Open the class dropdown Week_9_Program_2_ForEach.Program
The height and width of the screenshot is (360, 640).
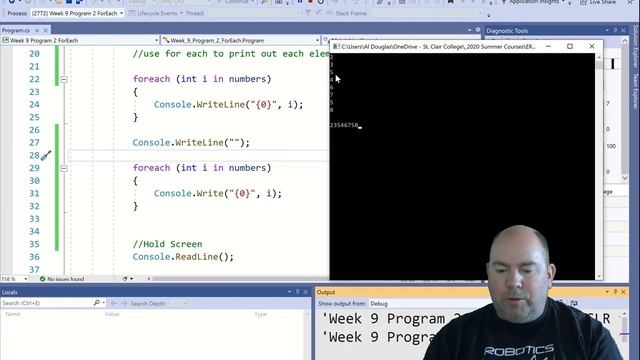point(241,40)
